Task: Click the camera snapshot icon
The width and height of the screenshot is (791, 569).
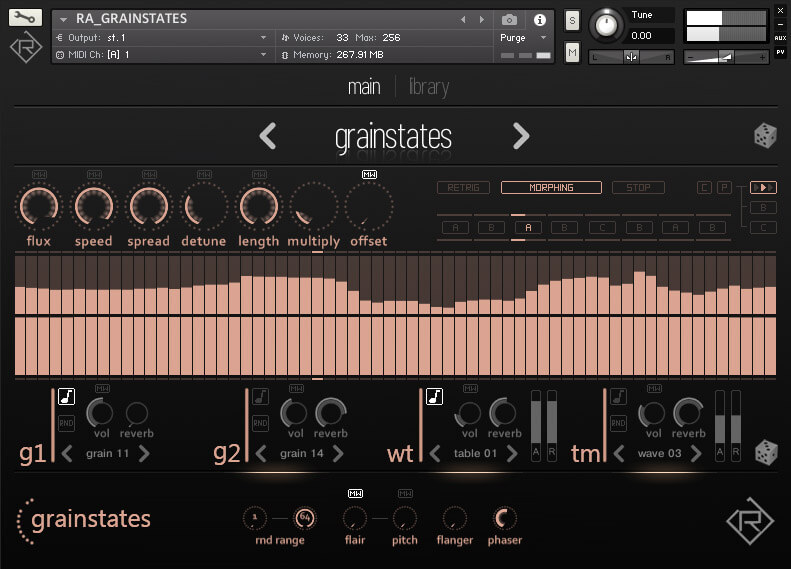Action: coord(510,19)
